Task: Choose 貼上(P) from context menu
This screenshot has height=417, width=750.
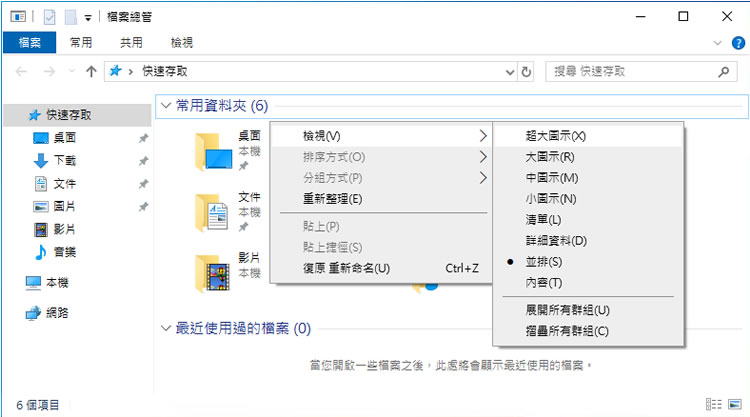Action: (x=382, y=226)
